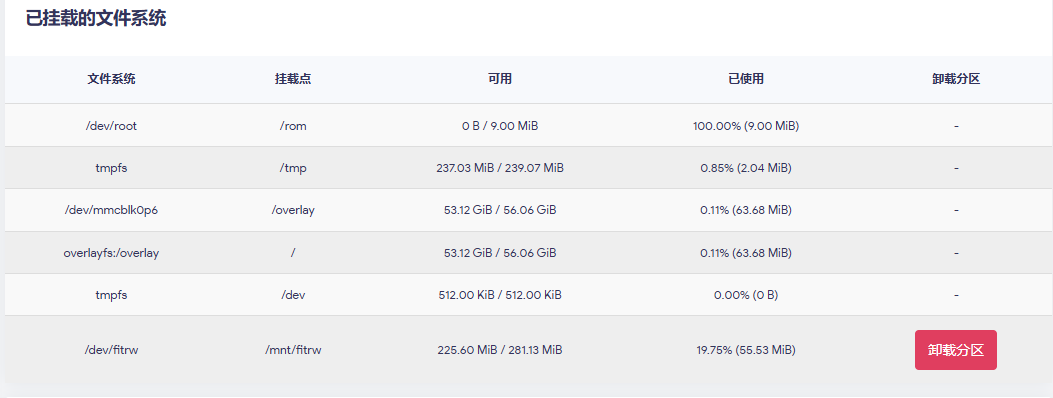Click the 卸载分区 column header
Screen dimensions: 1053x398
click(x=956, y=79)
